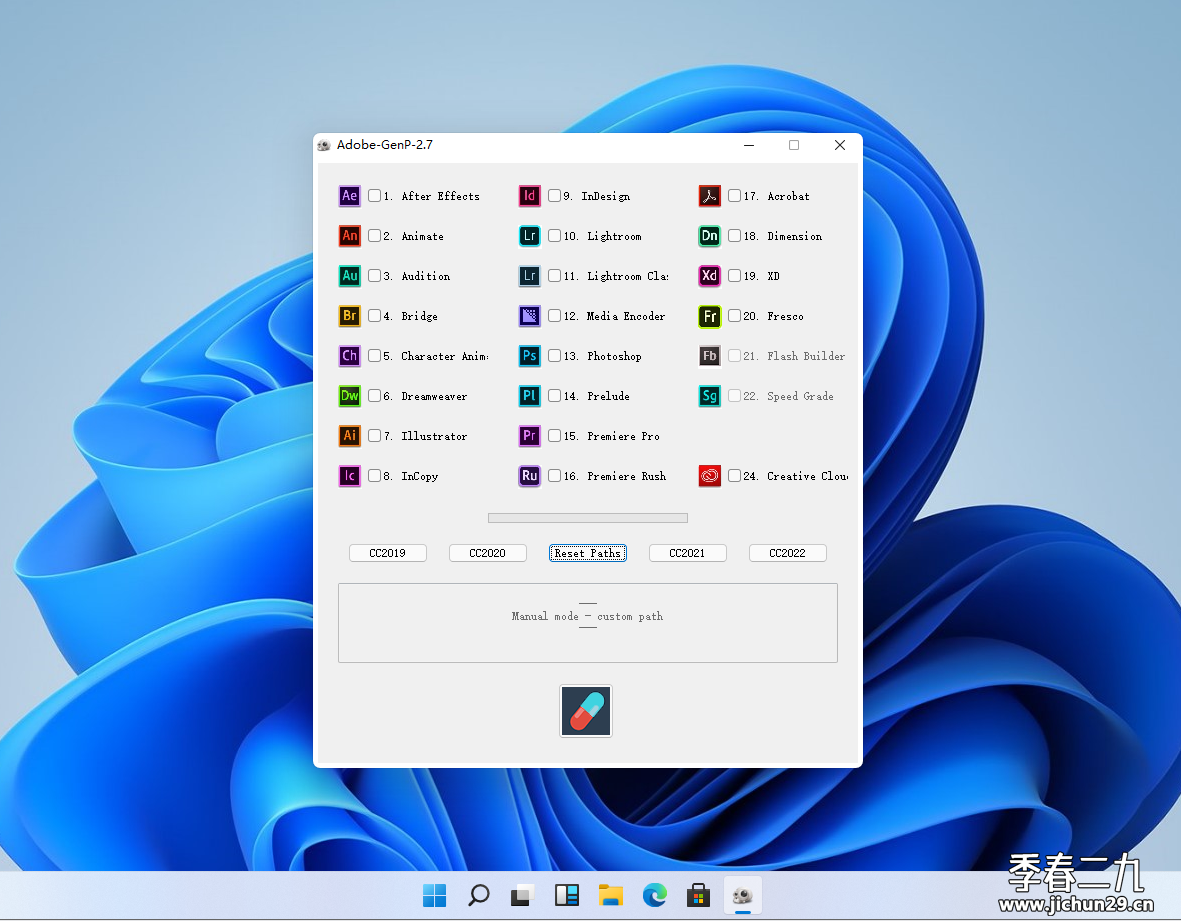This screenshot has height=921, width=1181.
Task: Check the Dreamweaver checkbox
Action: [374, 395]
